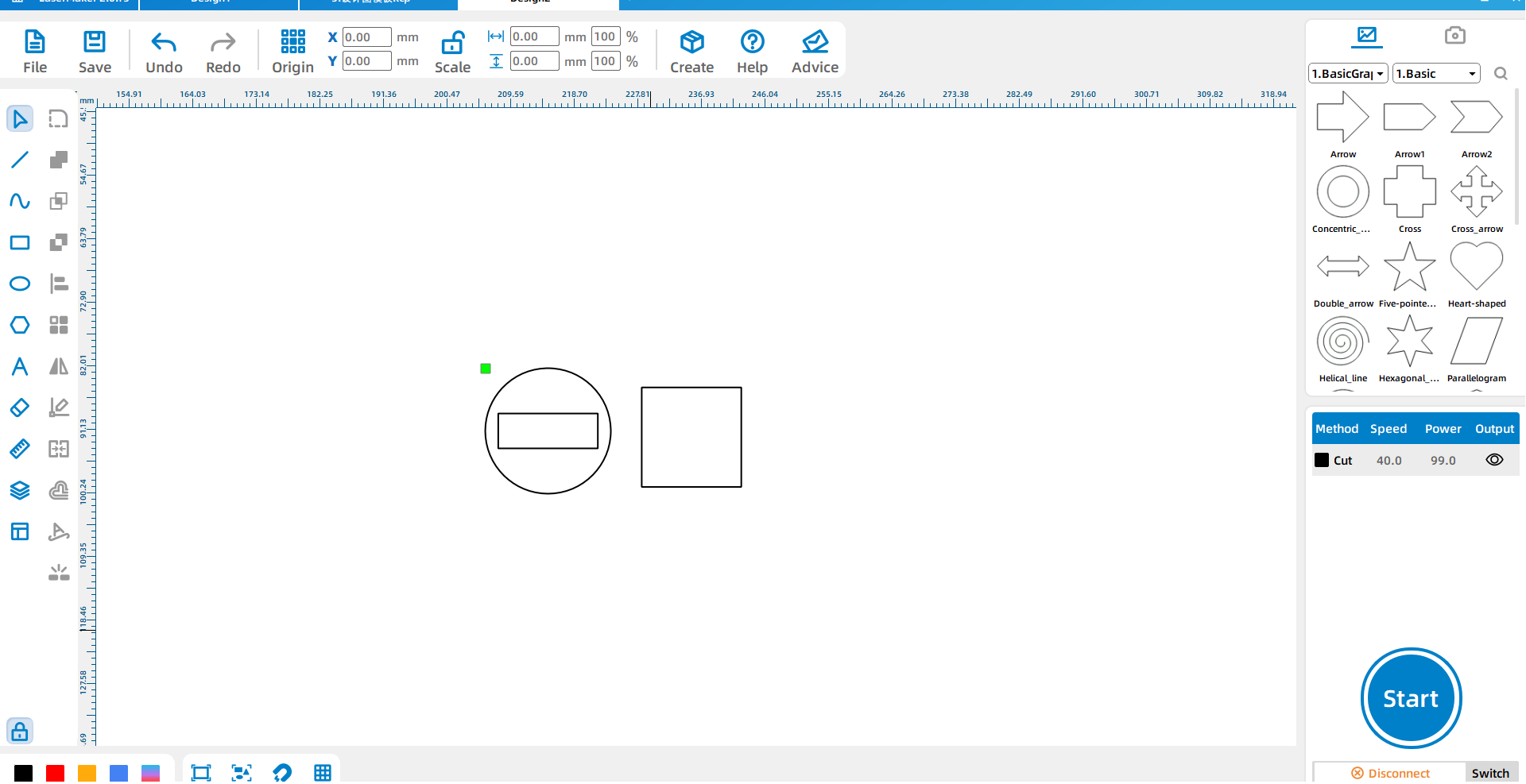Pick the blue color swatch
The width and height of the screenshot is (1526, 784).
coord(118,773)
